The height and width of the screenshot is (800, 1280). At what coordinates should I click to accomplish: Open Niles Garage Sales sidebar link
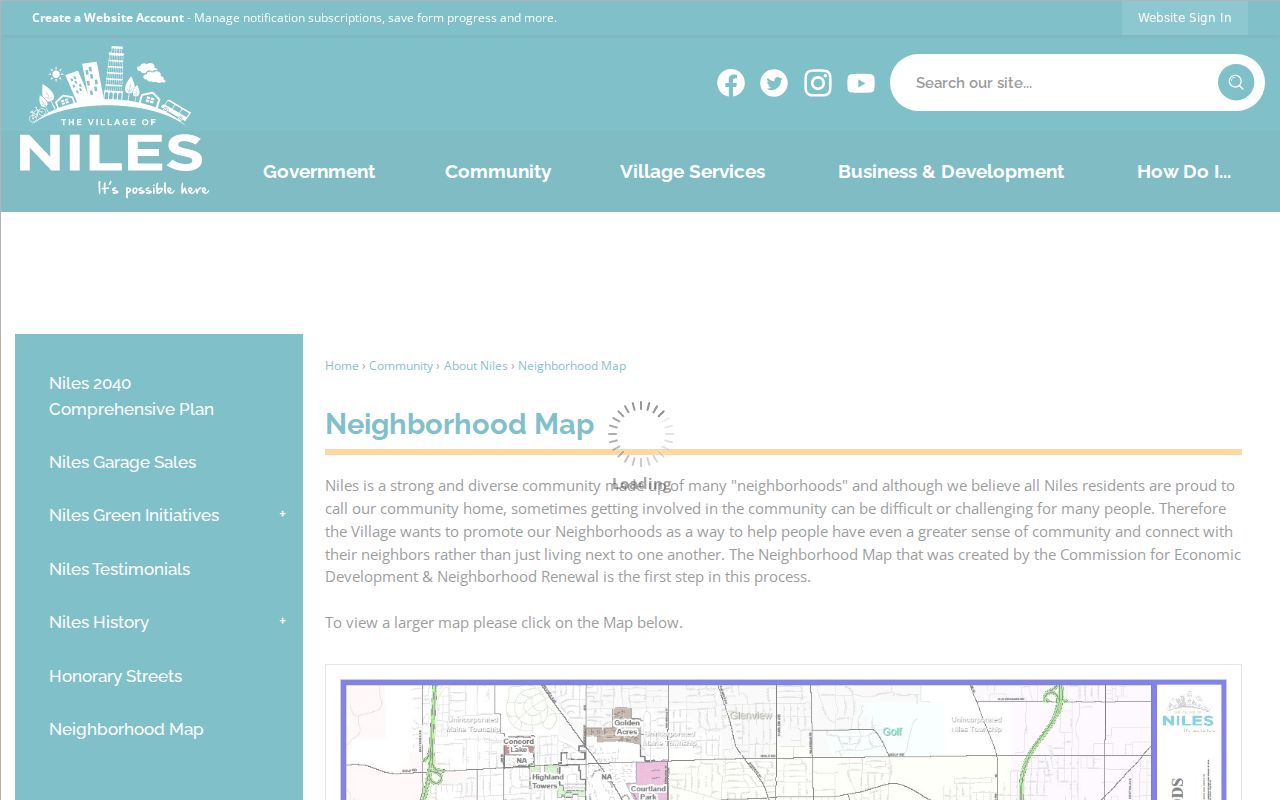[122, 462]
